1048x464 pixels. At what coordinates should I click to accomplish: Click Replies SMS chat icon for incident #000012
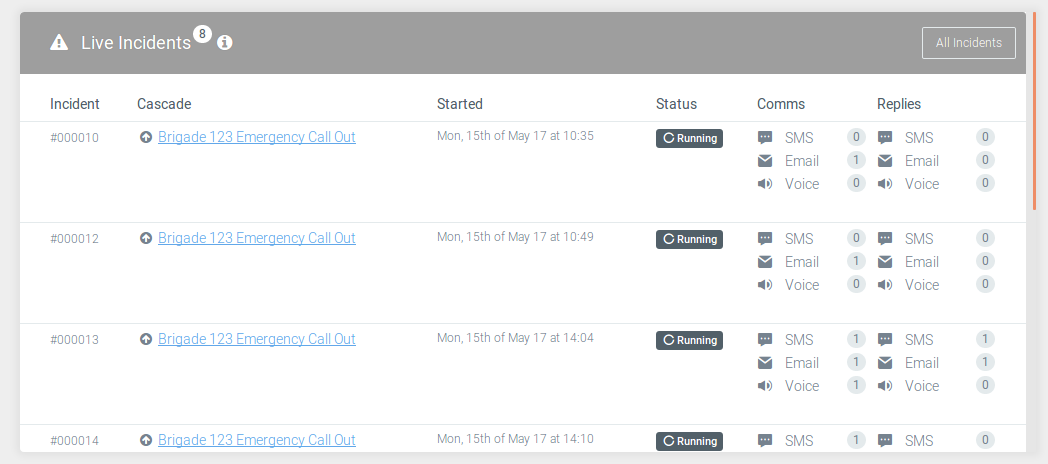[885, 239]
